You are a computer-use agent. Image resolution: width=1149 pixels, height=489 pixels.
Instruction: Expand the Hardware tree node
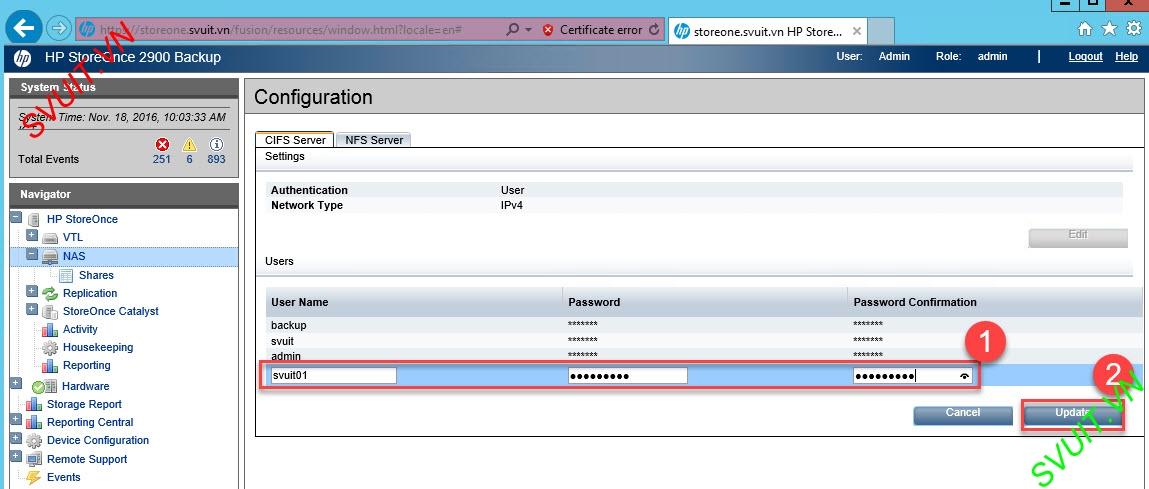click(x=15, y=383)
